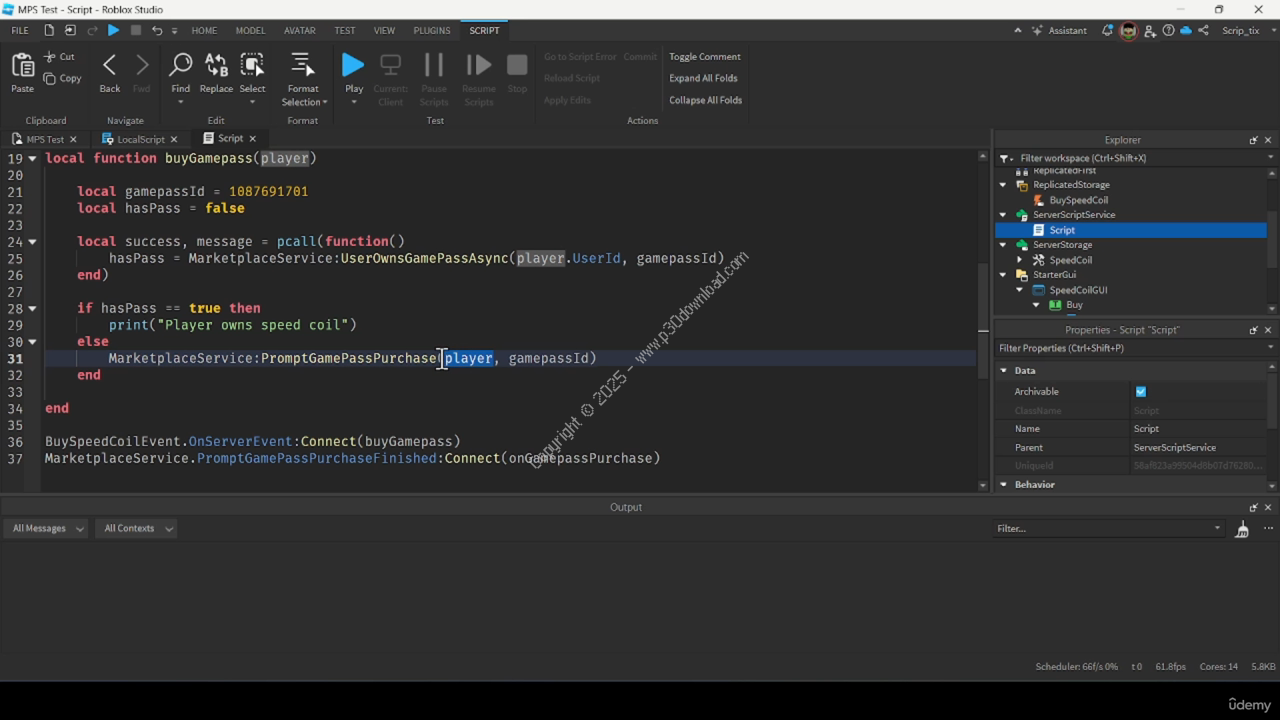Open the help question mark icon
Screen dimensions: 1280x720
[x=1168, y=30]
